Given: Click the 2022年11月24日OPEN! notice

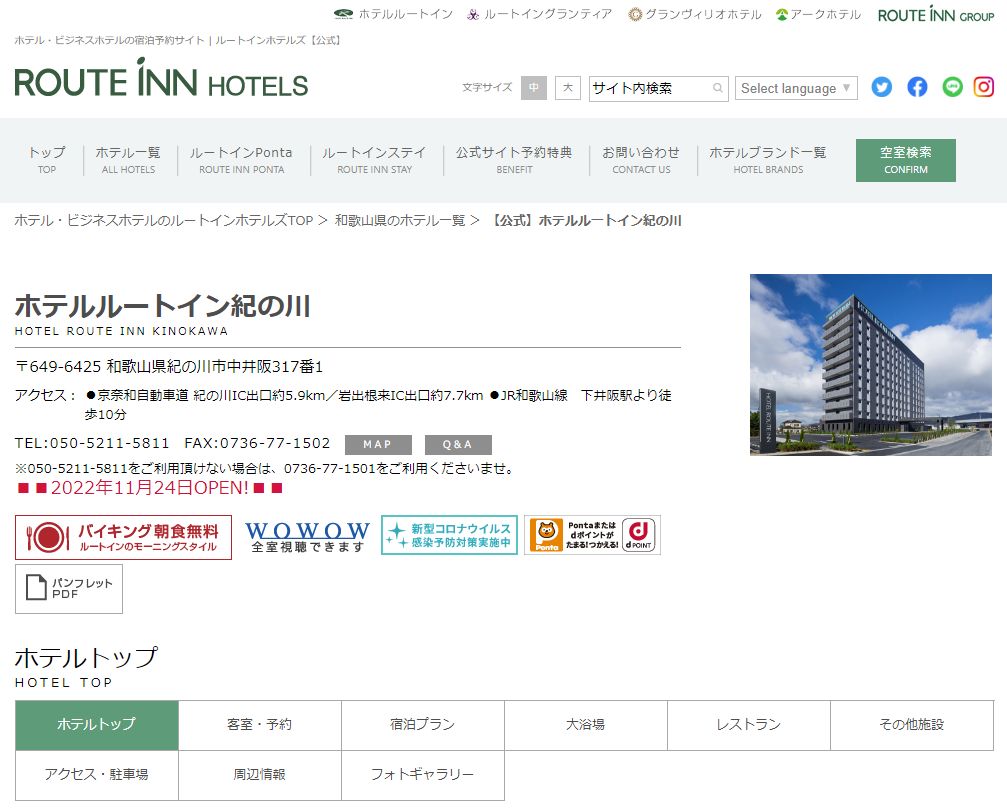Looking at the screenshot, I should point(149,488).
